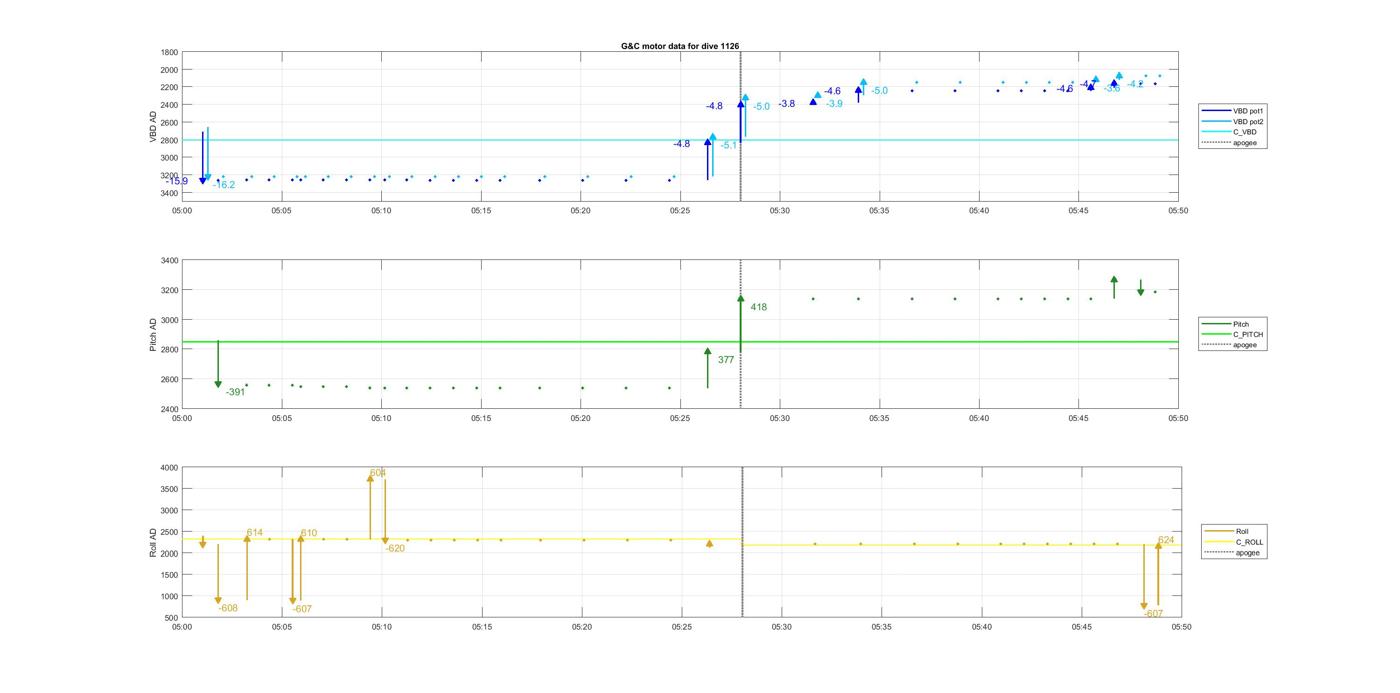Viewport: 1400px width, 693px height.
Task: Click the roll arrow labeled 604
Action: (370, 507)
